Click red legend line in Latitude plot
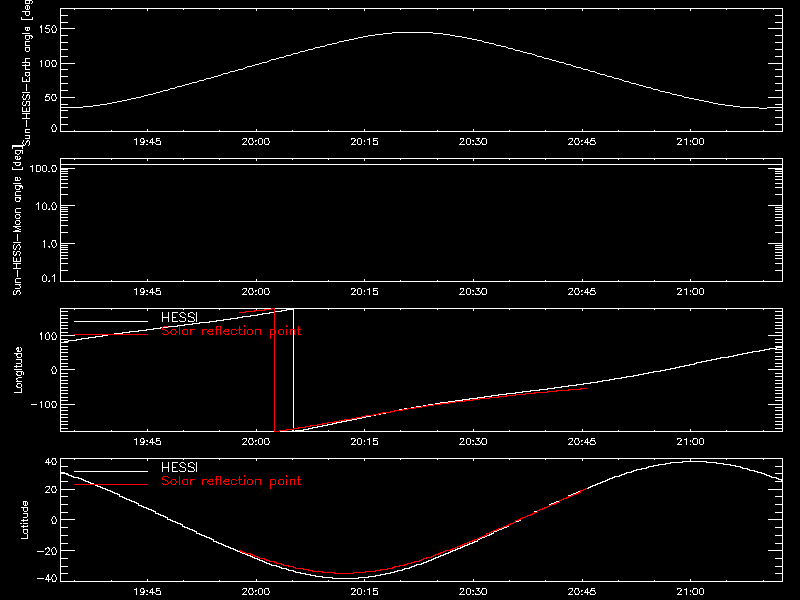800x600 pixels. 111,485
